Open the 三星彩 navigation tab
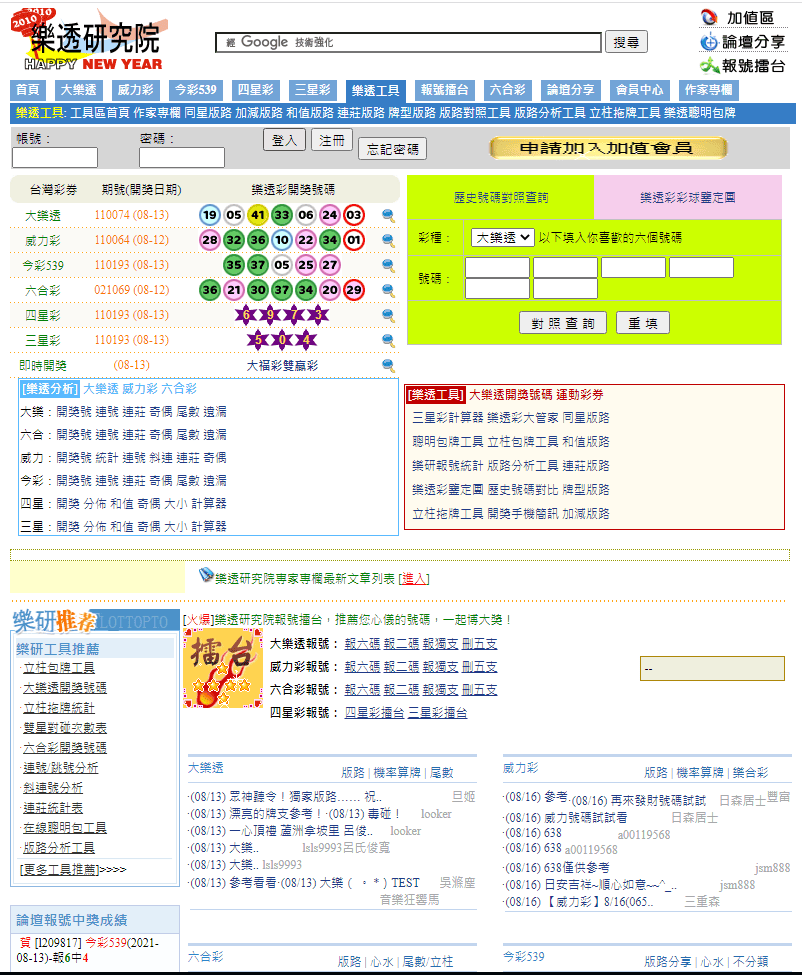This screenshot has height=975, width=802. (x=313, y=90)
